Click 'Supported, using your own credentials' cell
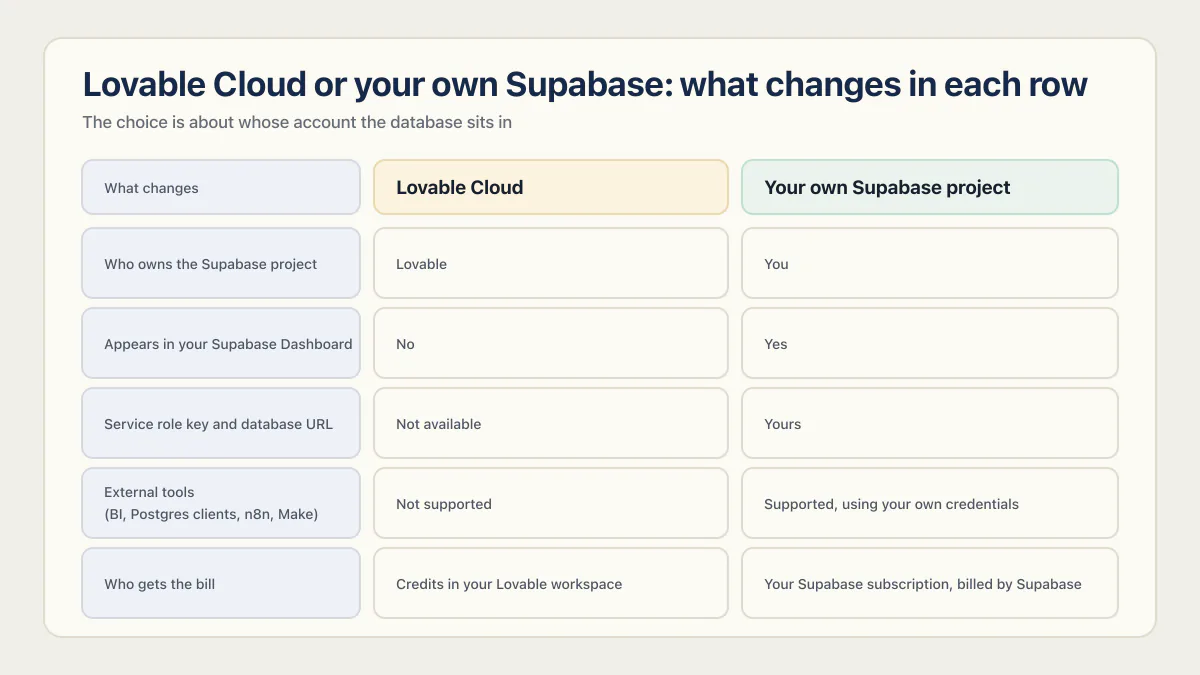The height and width of the screenshot is (675, 1200). [x=930, y=503]
